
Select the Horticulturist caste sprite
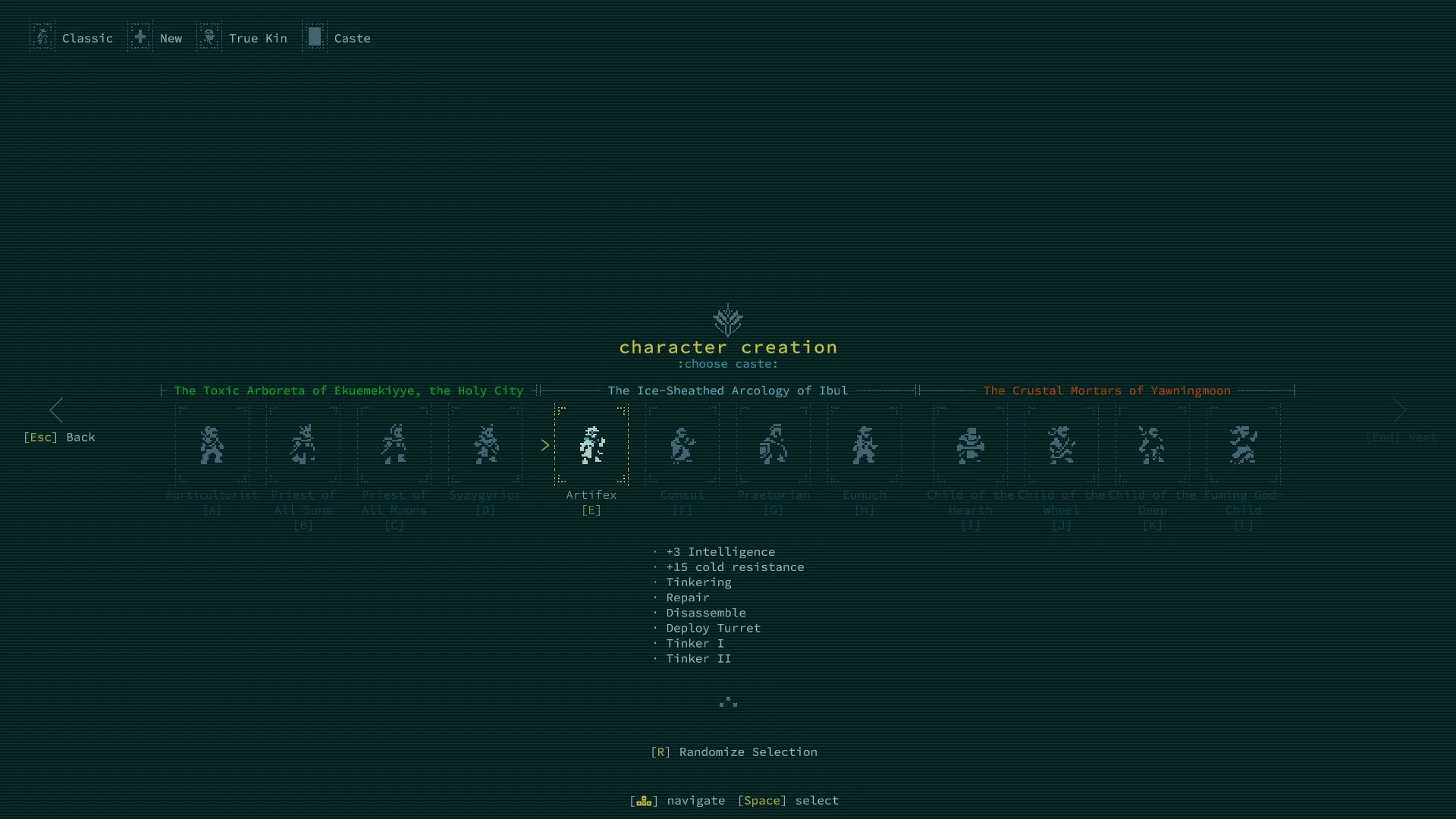pyautogui.click(x=212, y=445)
